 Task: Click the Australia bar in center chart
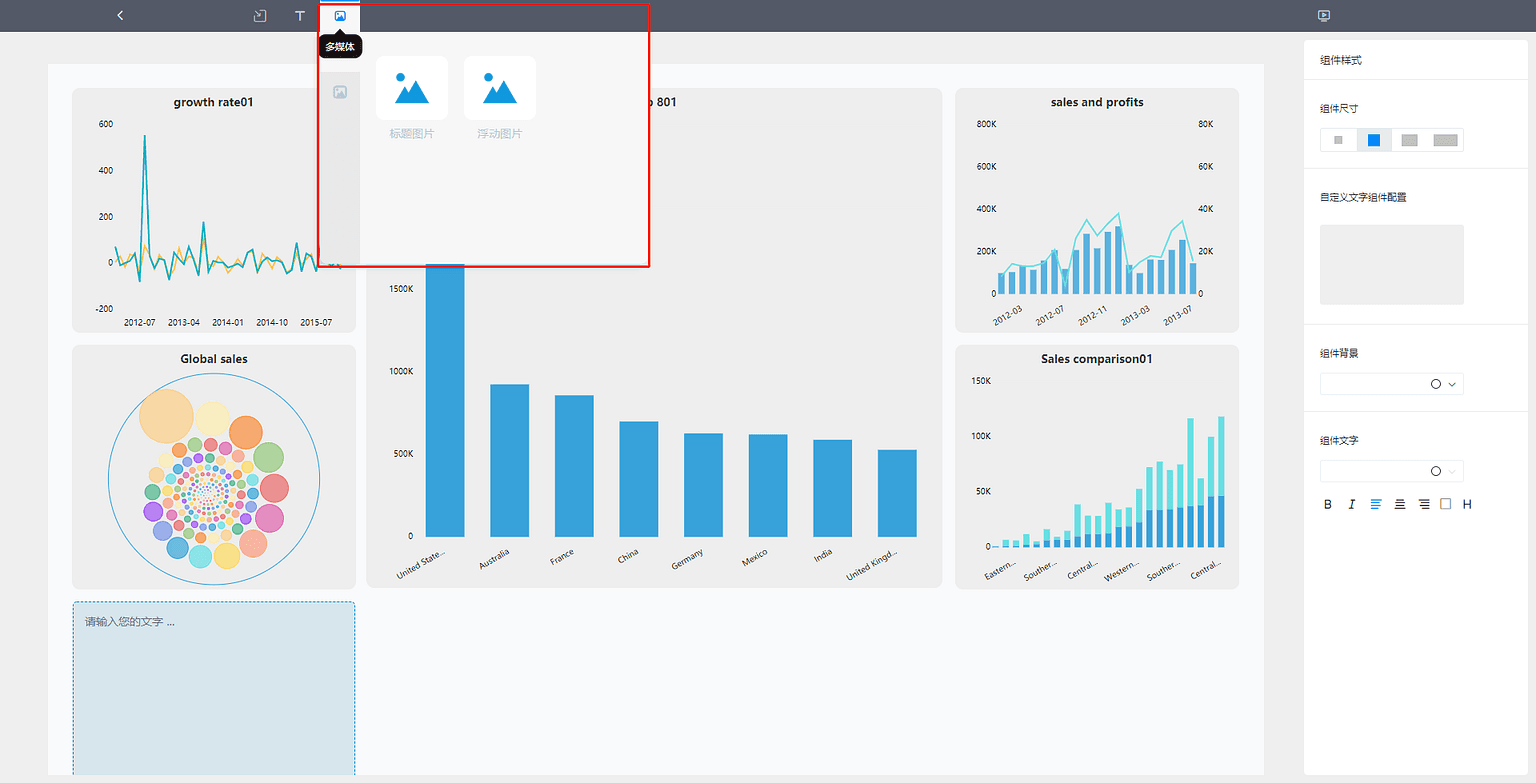coord(509,461)
